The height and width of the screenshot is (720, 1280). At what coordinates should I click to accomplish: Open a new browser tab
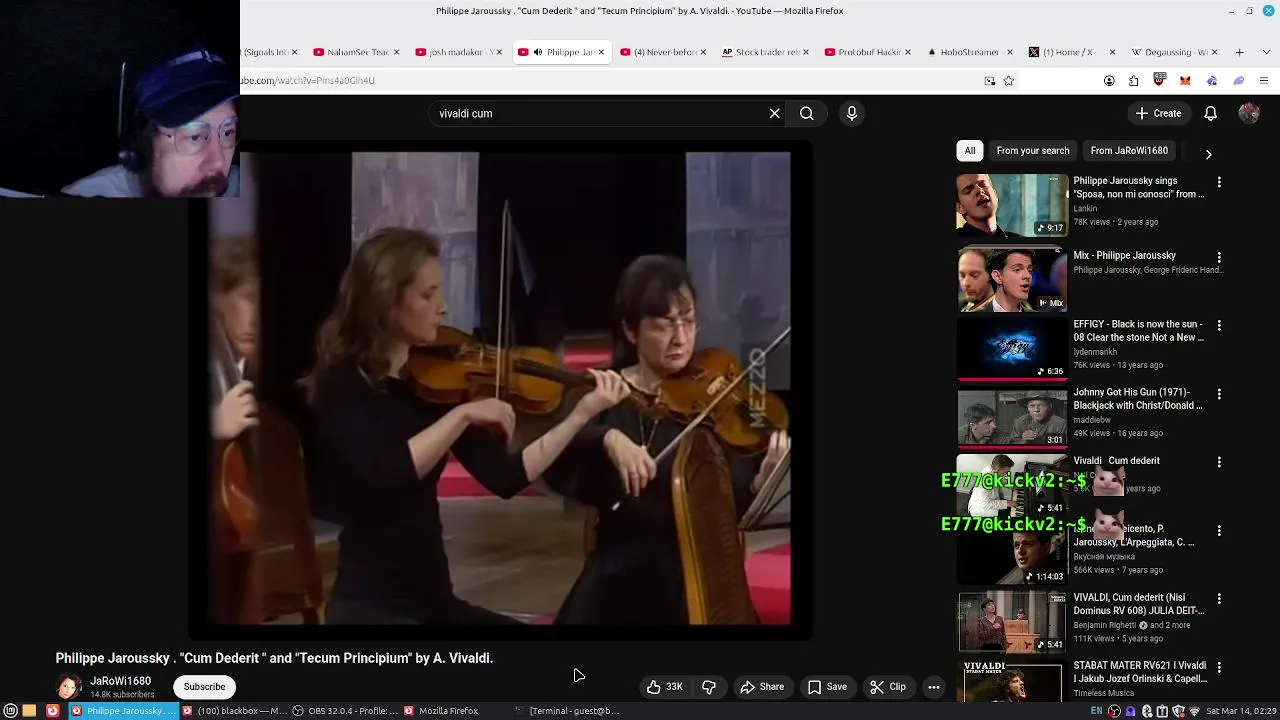point(1239,52)
